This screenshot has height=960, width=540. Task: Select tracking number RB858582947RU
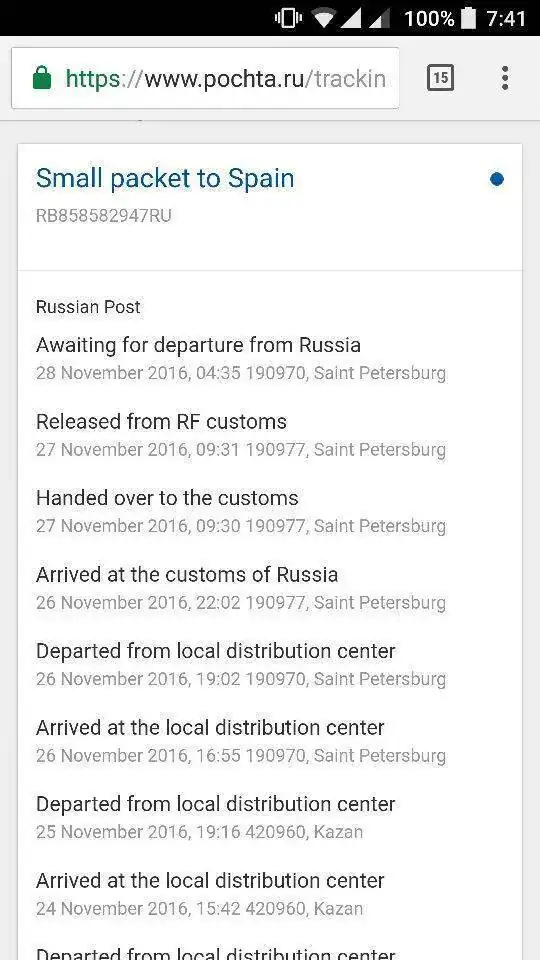coord(103,216)
